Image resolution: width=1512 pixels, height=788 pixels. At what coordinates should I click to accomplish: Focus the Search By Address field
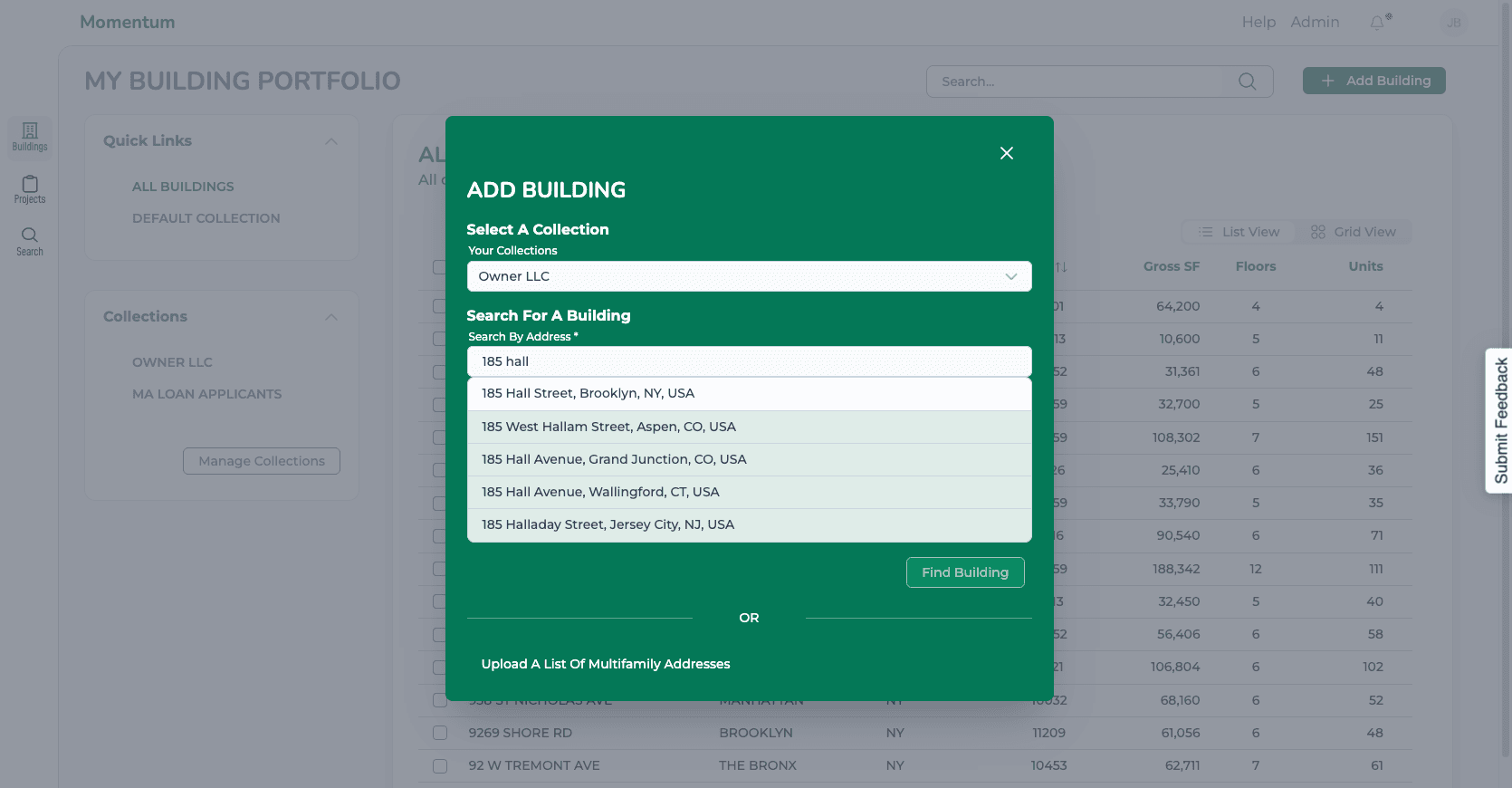tap(750, 361)
